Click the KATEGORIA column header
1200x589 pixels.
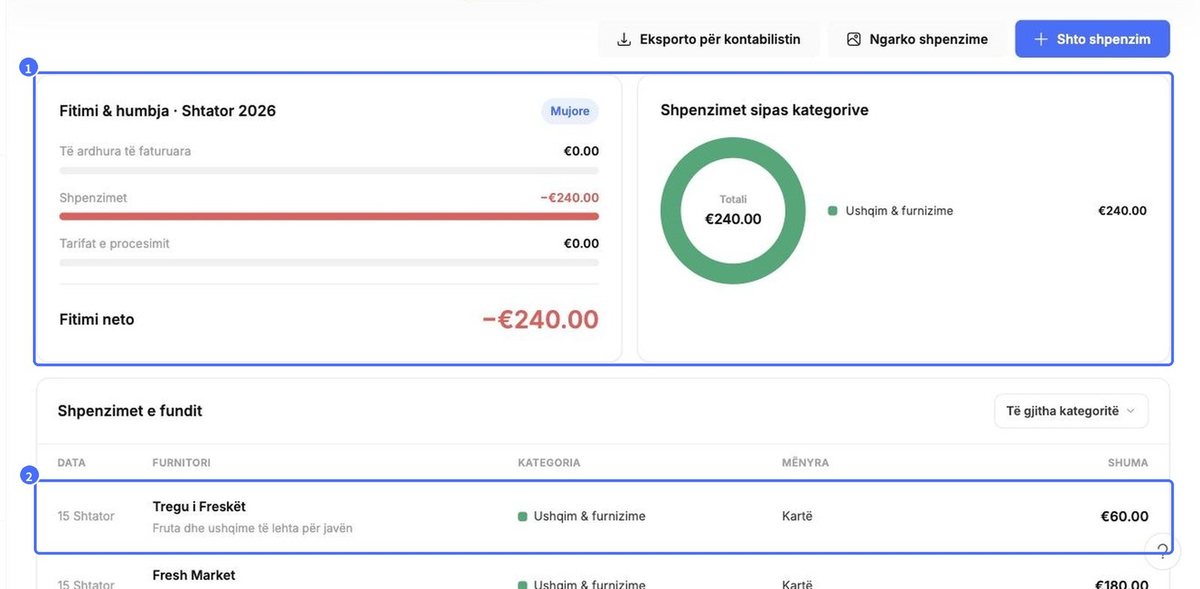(x=549, y=463)
